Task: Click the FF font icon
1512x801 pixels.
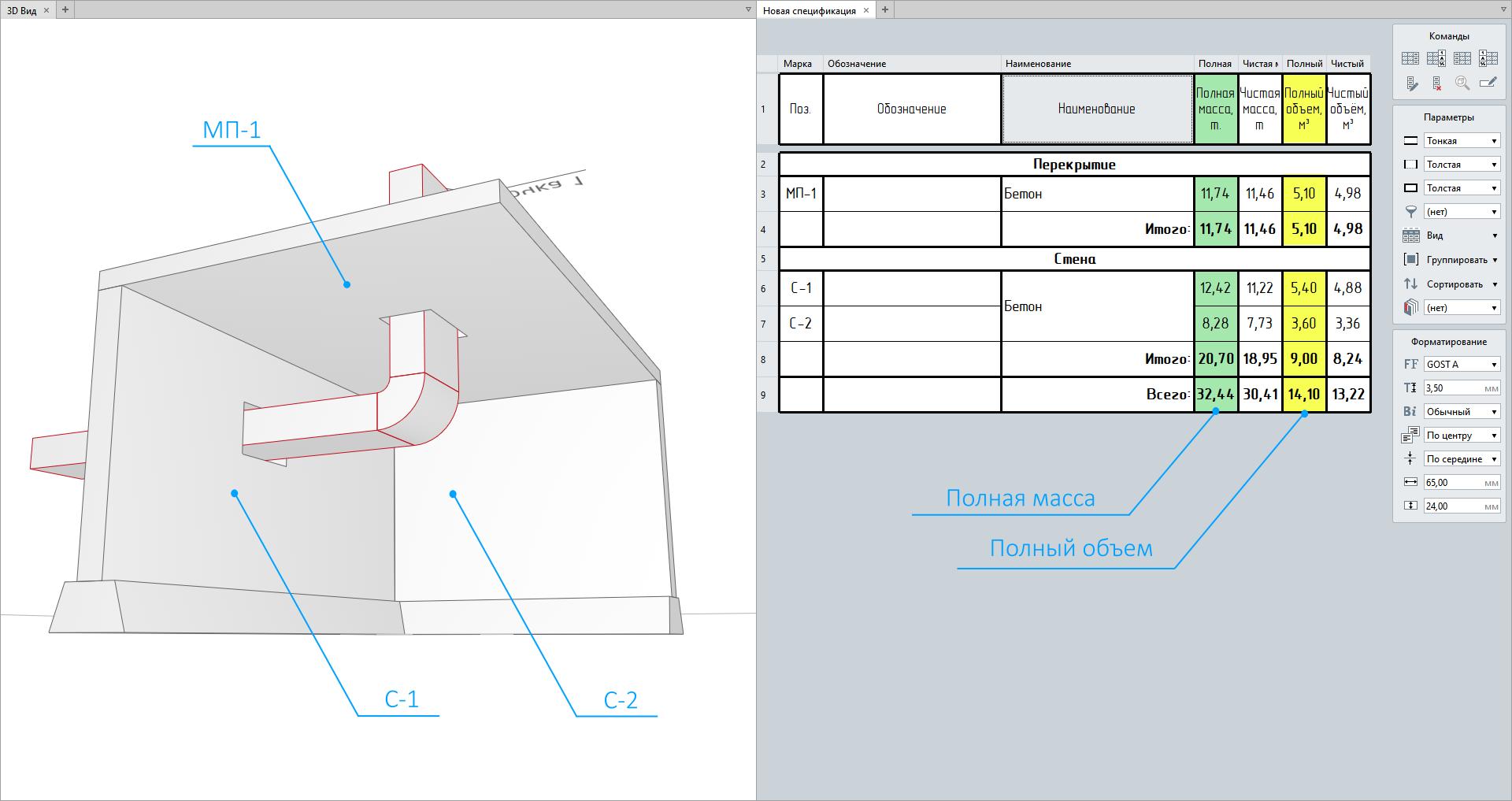Action: (1410, 365)
